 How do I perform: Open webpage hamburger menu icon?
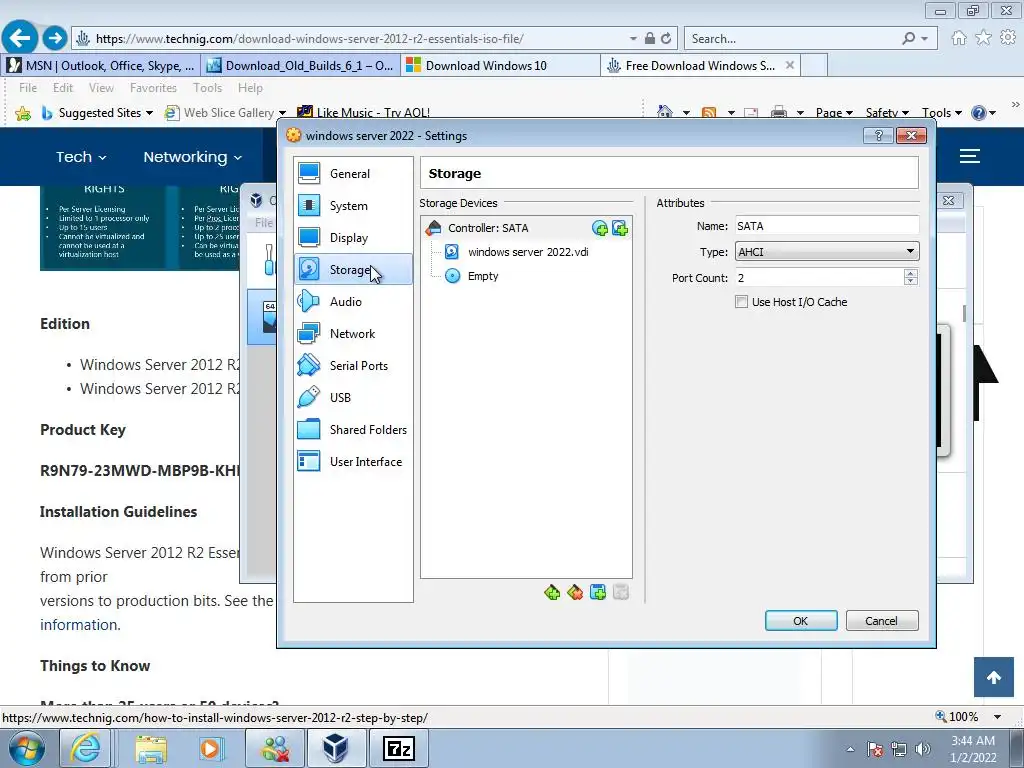tap(970, 156)
